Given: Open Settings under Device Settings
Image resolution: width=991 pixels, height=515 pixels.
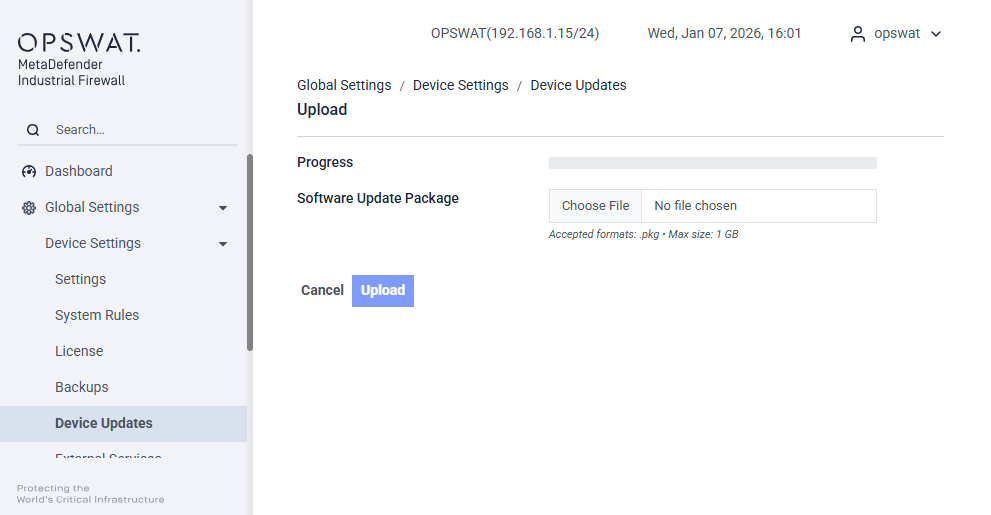Looking at the screenshot, I should pyautogui.click(x=80, y=279).
